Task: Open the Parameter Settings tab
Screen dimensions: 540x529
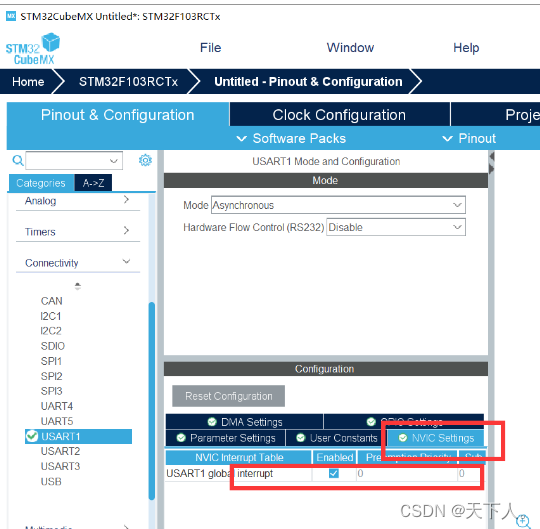Action: pyautogui.click(x=226, y=438)
